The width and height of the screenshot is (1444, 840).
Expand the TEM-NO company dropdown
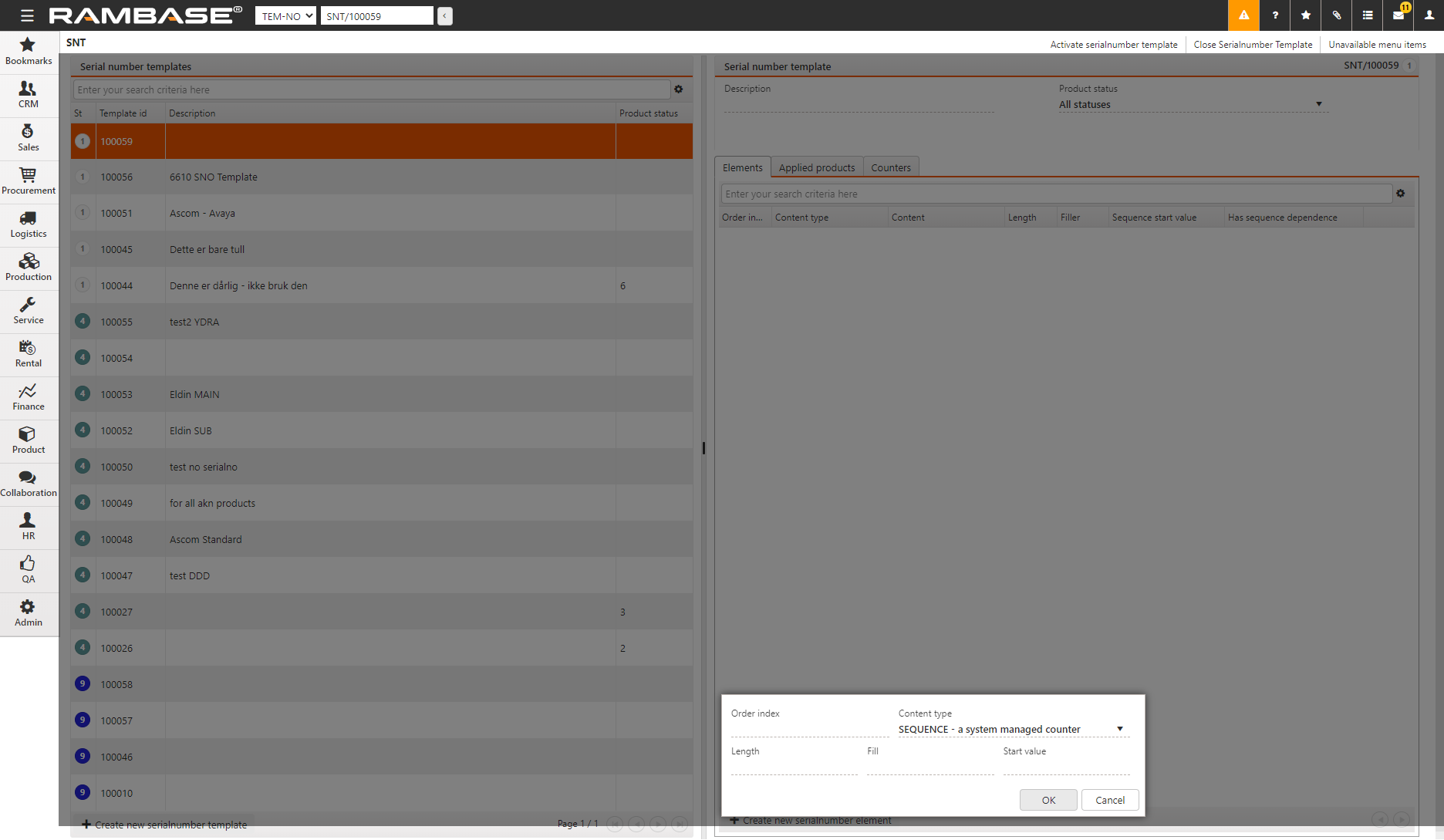pos(285,16)
